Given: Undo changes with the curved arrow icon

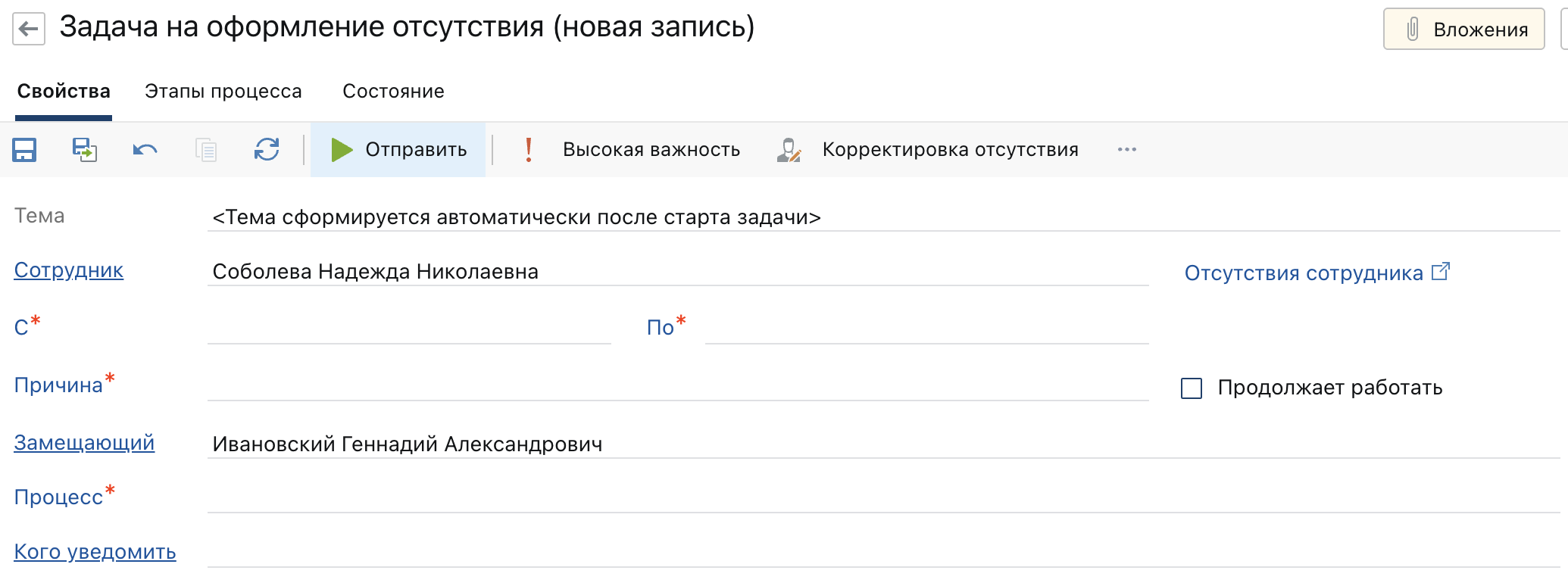Looking at the screenshot, I should pyautogui.click(x=145, y=150).
